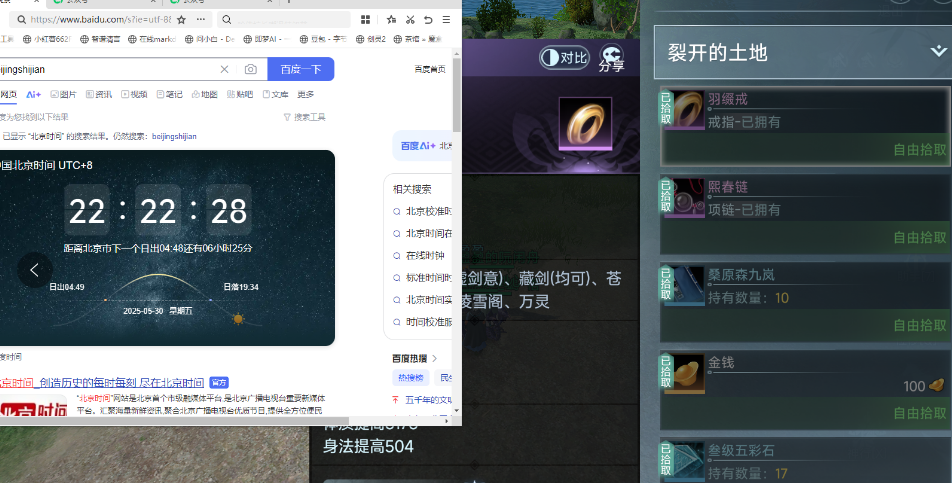Open the 豆包 bookmark
Screen dimensions: 952x483
322,39
